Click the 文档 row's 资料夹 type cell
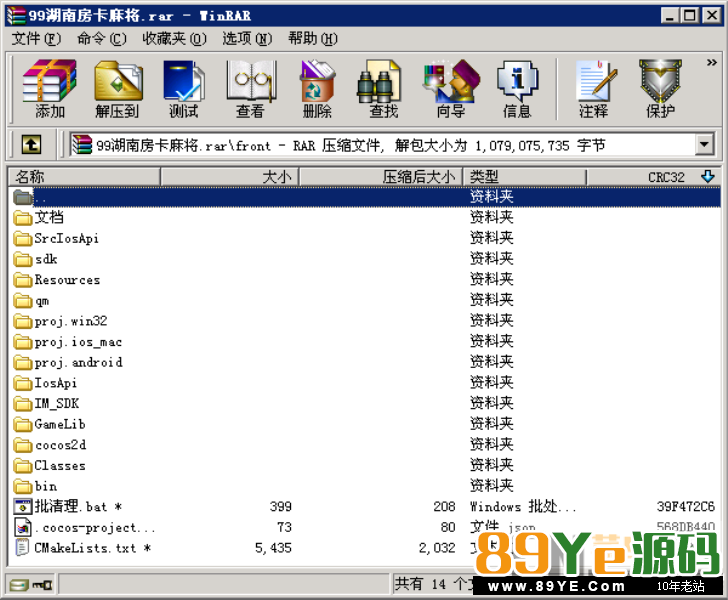This screenshot has height=600, width=728. (491, 217)
